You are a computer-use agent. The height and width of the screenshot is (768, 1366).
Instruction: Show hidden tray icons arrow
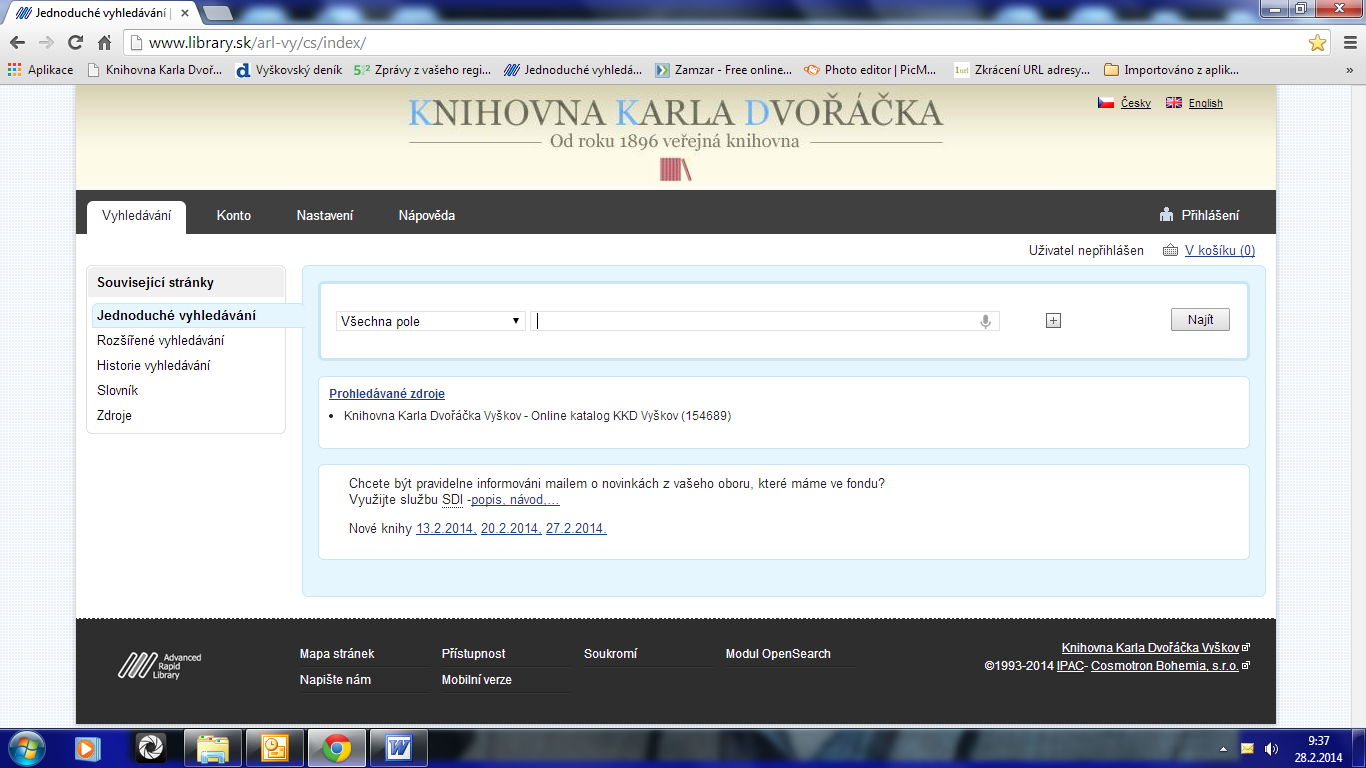1224,749
